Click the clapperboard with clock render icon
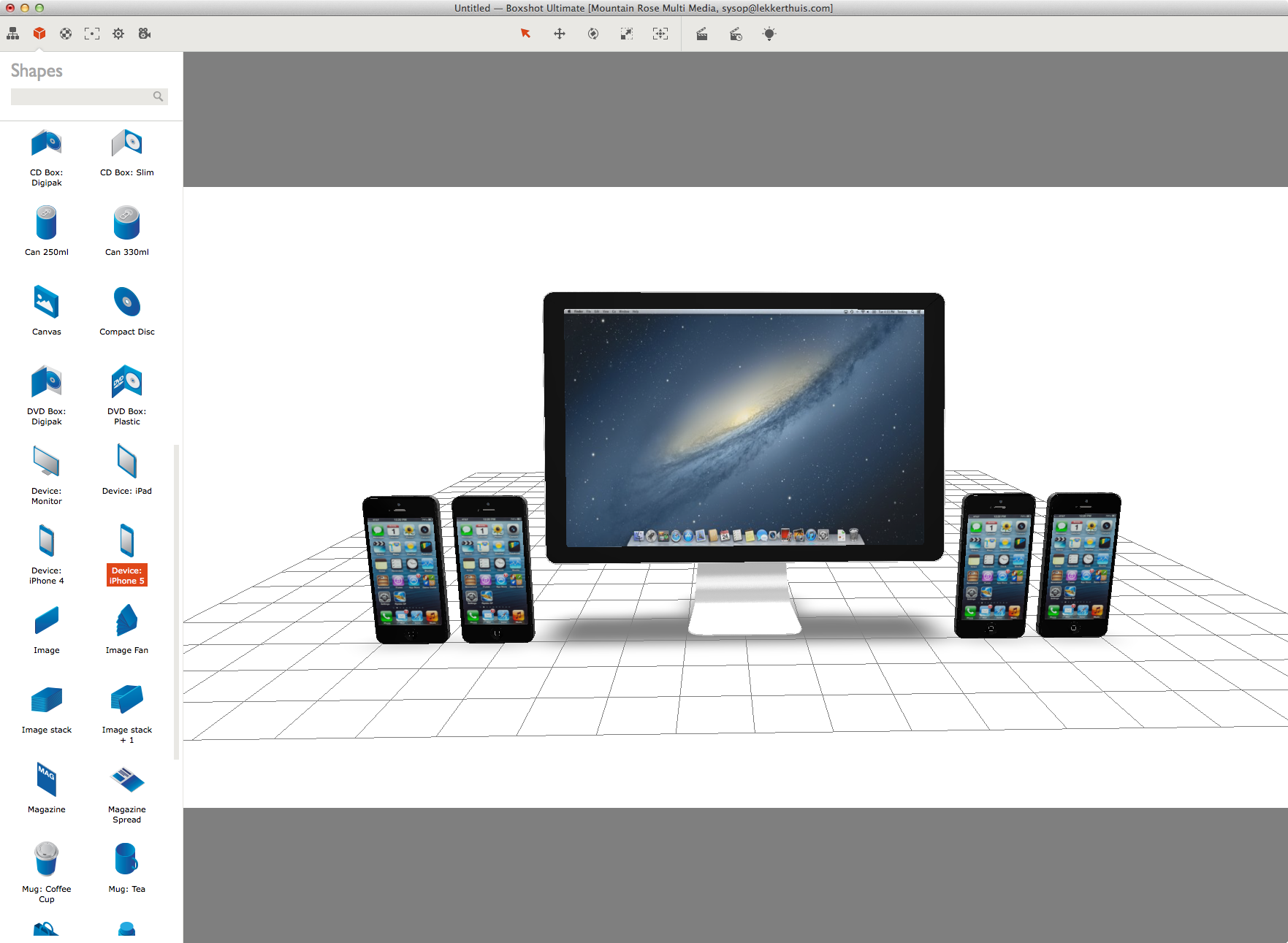 pos(736,34)
